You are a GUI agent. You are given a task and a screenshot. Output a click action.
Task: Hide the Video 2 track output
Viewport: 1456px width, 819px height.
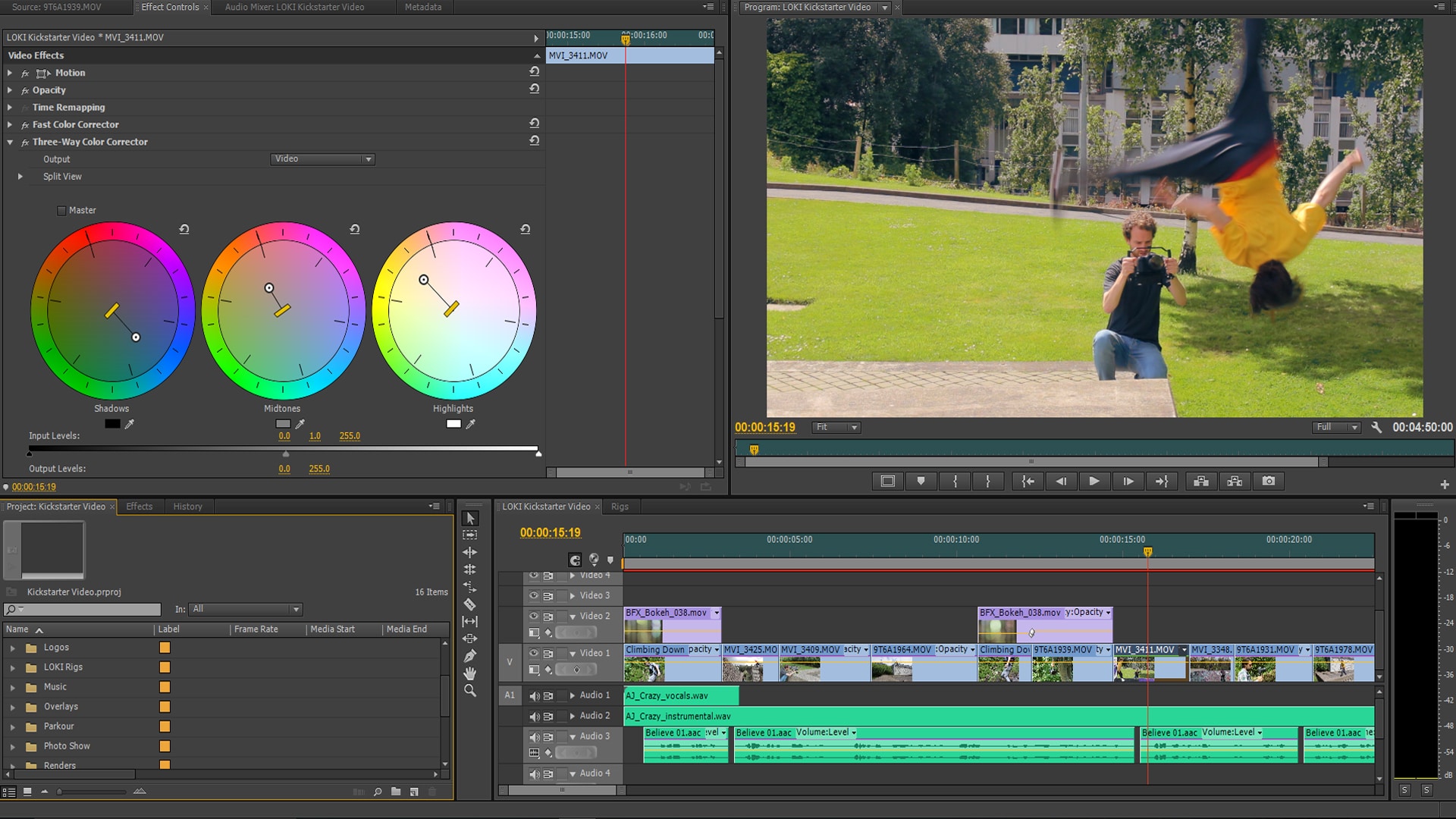534,616
